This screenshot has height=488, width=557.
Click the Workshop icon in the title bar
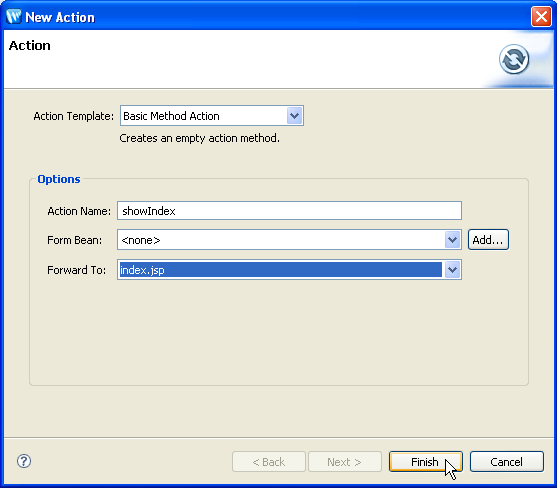point(14,17)
